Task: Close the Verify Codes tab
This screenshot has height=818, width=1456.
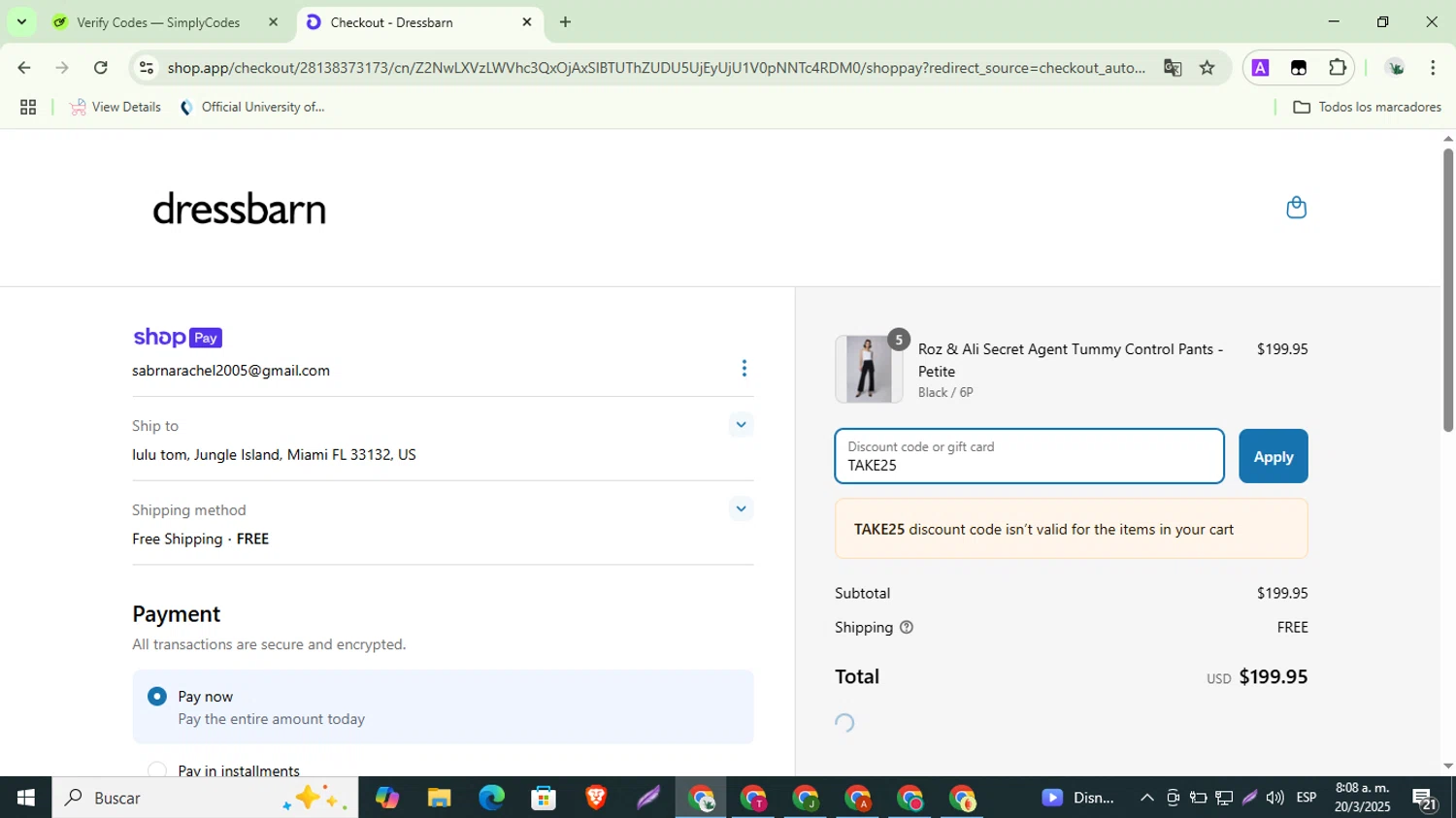Action: [273, 22]
